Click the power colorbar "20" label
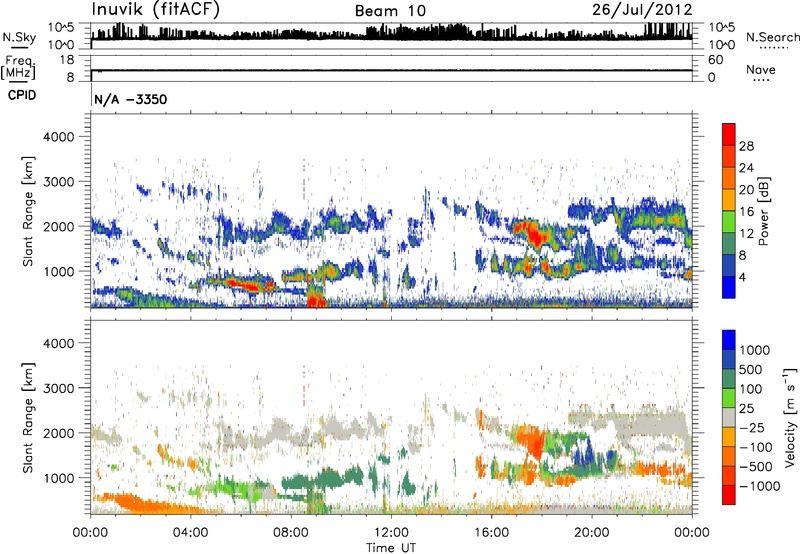Screen dimensions: 800x554 (746, 190)
